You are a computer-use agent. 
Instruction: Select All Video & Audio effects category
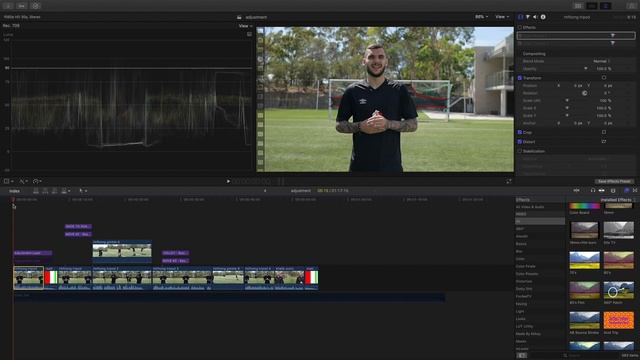529,207
